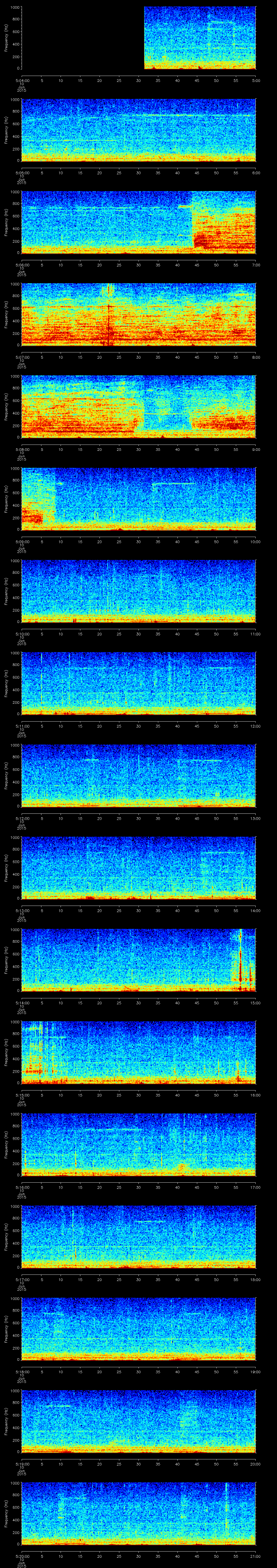277x1568 pixels.
Task: Click the "5:08:00" start time label
Action: pos(22,449)
